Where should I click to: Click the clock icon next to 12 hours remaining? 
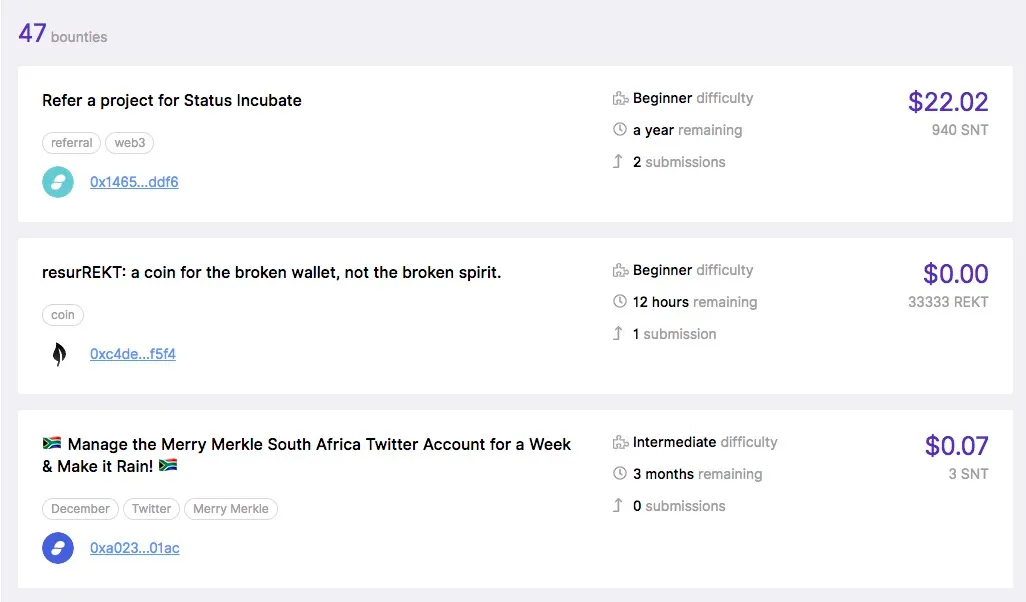(620, 302)
